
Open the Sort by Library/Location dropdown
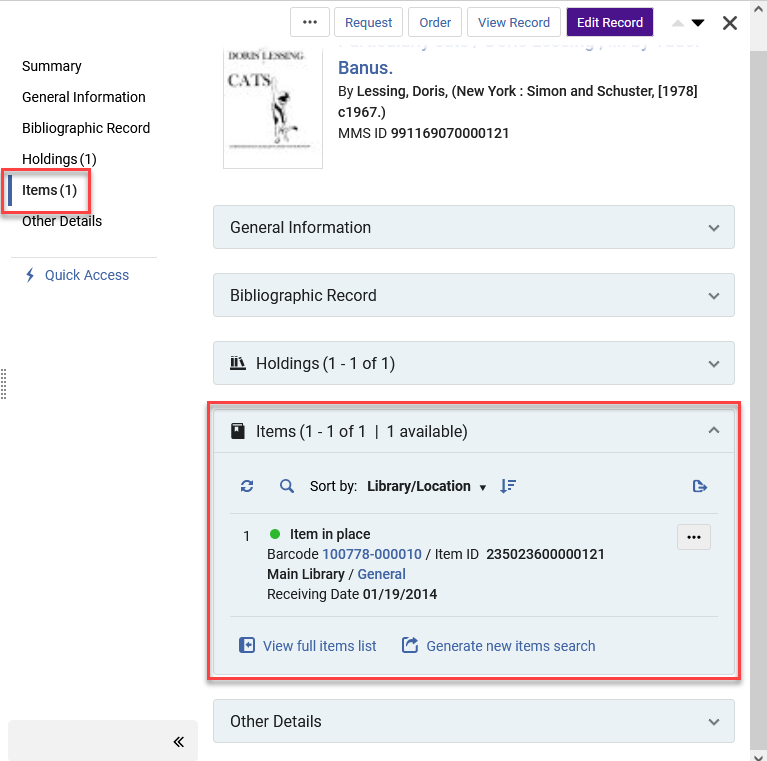coord(427,486)
